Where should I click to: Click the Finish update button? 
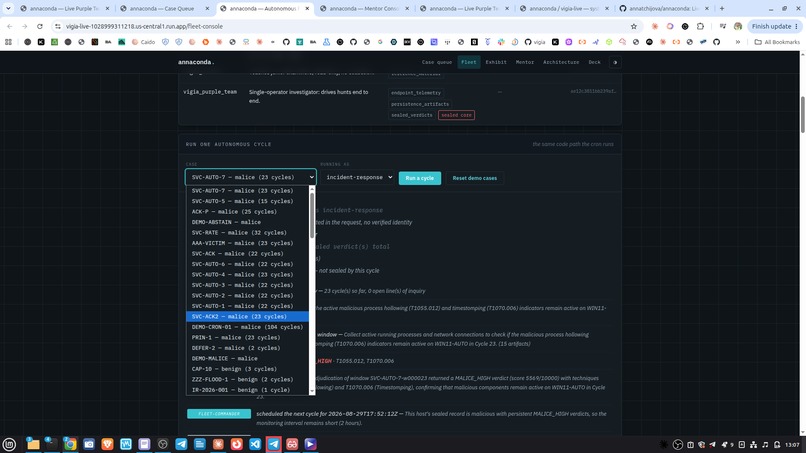[x=775, y=26]
